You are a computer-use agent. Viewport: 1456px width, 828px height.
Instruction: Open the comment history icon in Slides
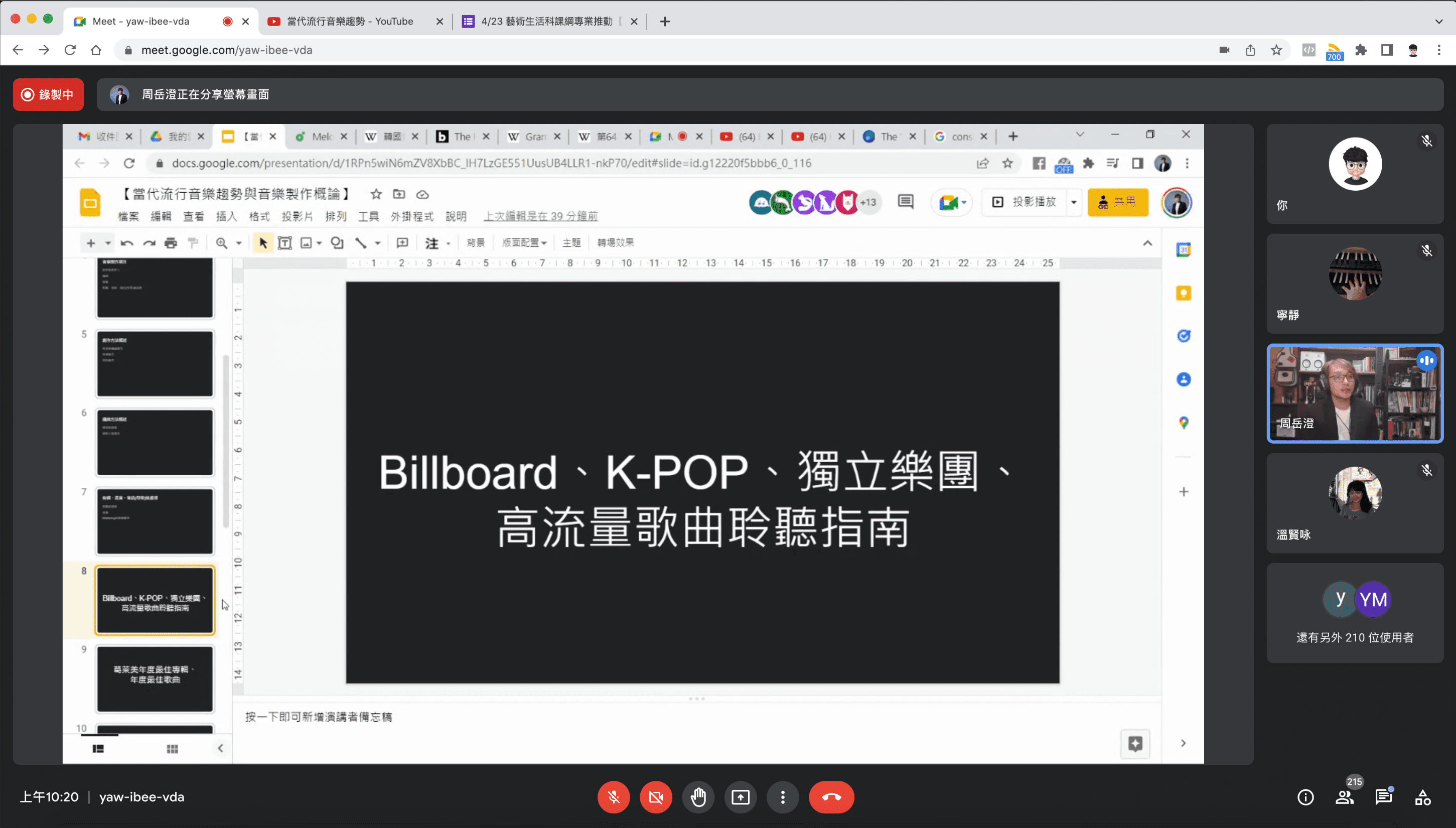905,202
